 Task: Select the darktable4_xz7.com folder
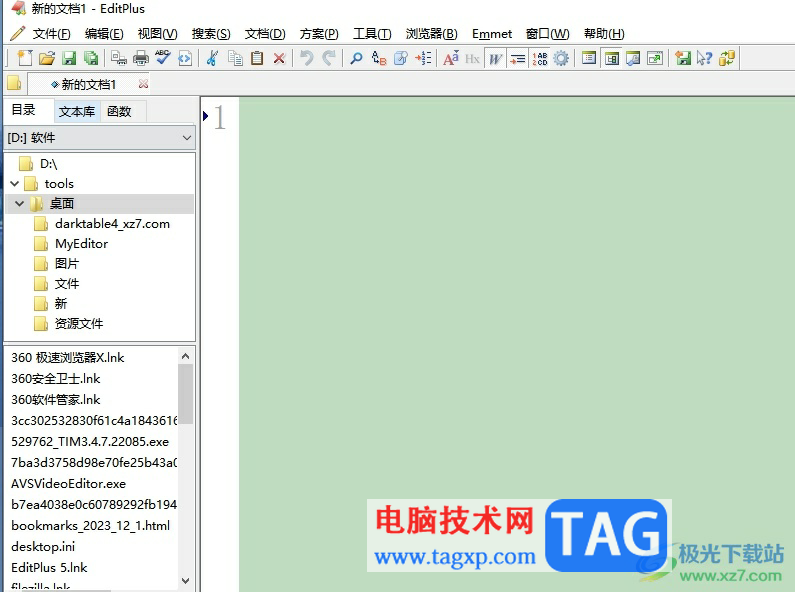click(x=113, y=224)
